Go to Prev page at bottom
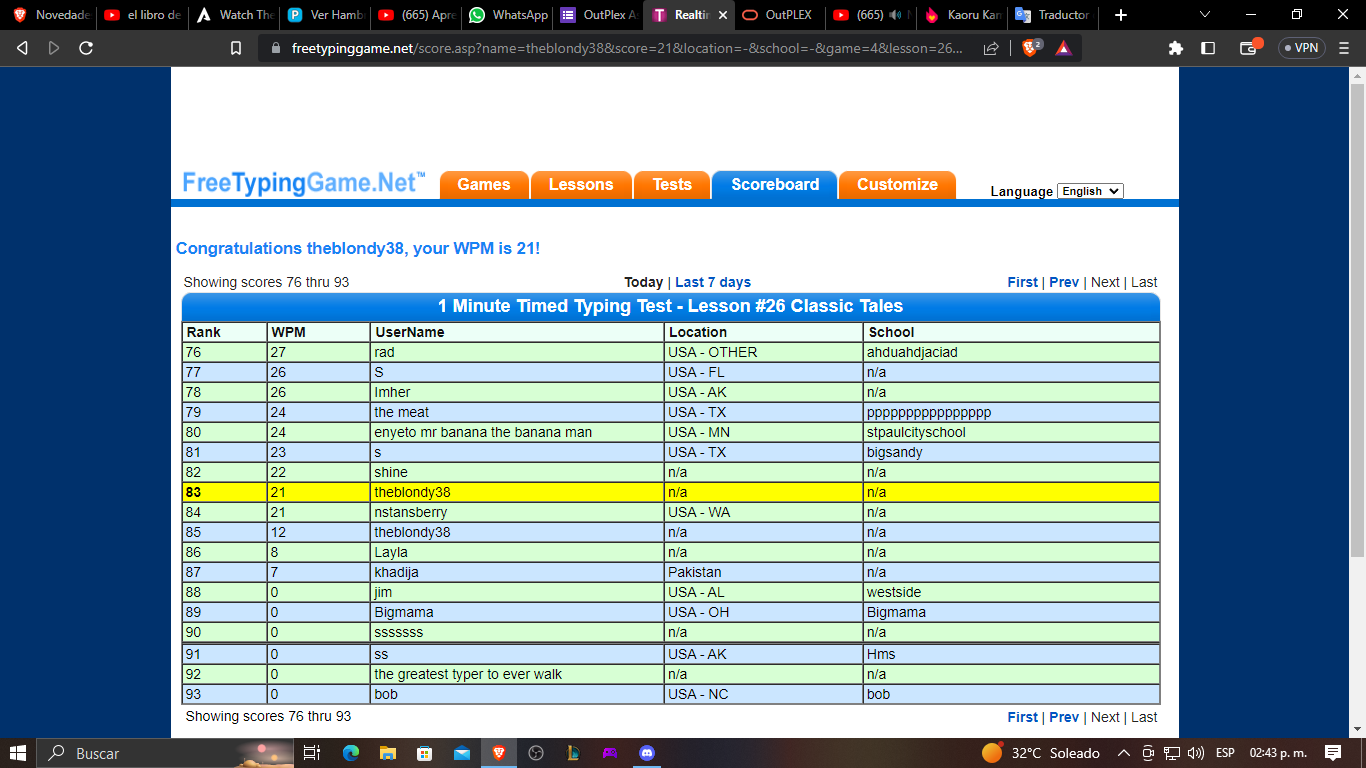Image resolution: width=1366 pixels, height=768 pixels. coord(1064,717)
